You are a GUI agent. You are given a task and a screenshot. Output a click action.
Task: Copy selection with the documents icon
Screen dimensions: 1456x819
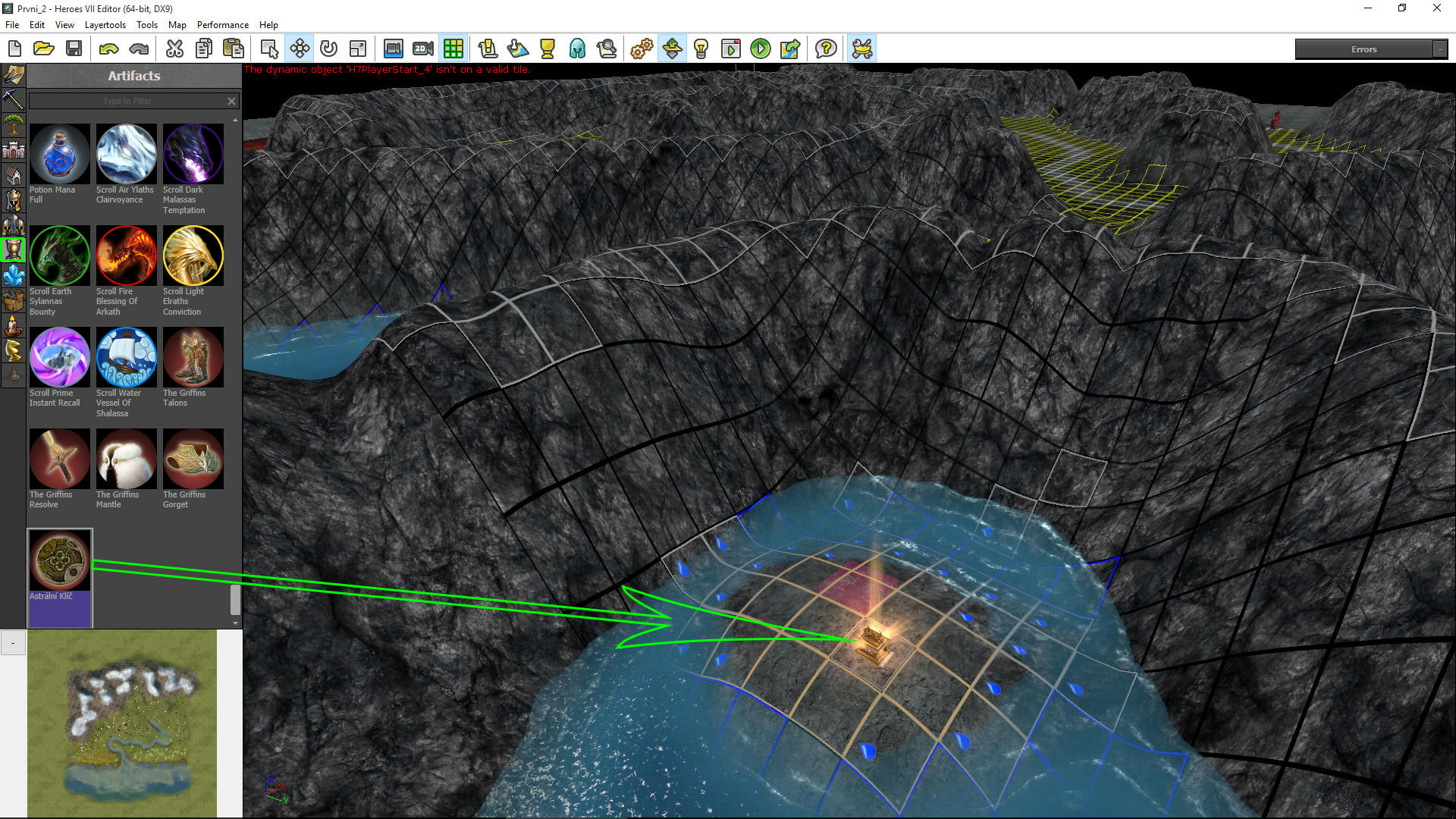pyautogui.click(x=204, y=49)
